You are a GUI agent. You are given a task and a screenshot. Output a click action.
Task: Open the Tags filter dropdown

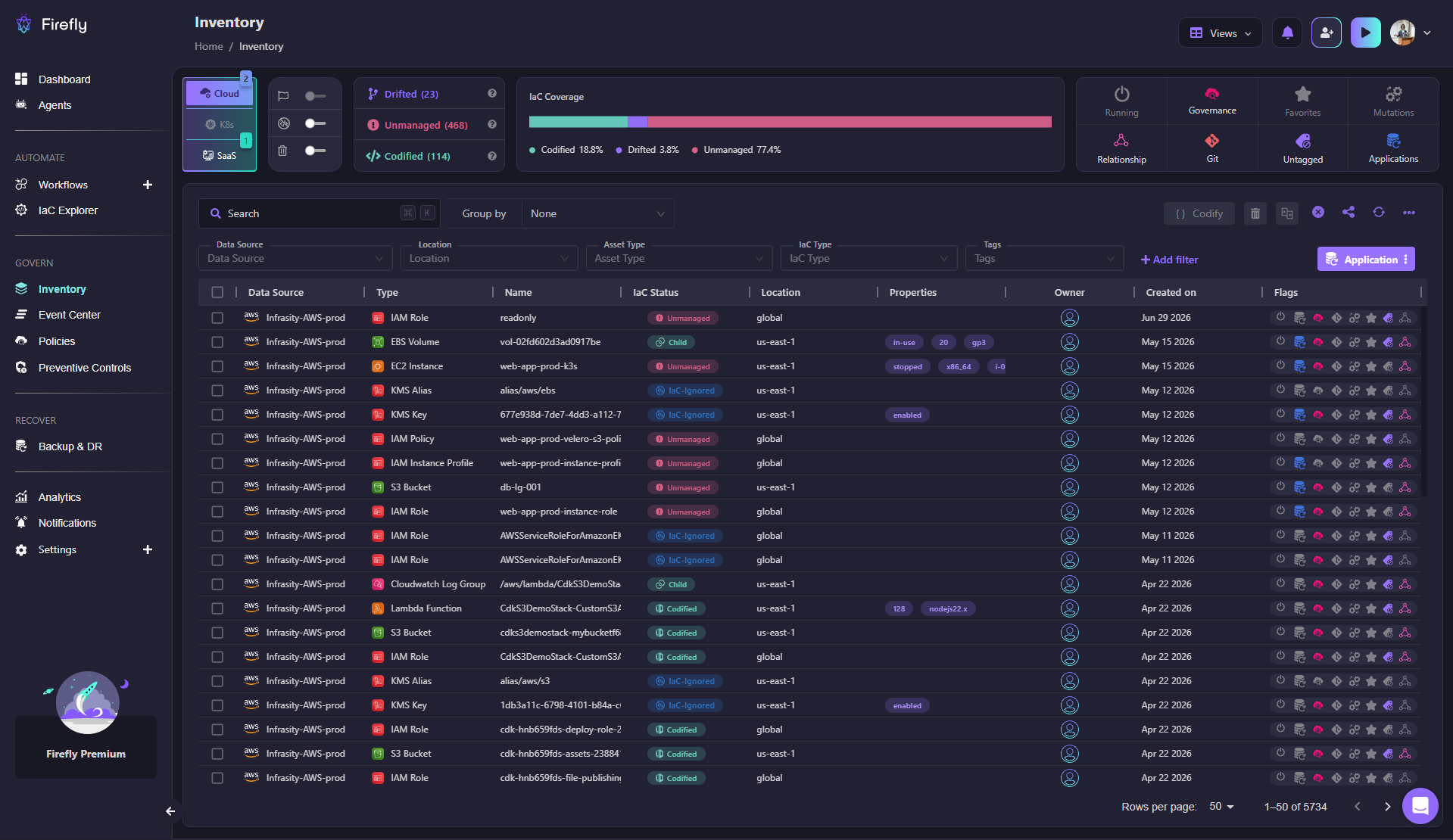tap(1044, 258)
